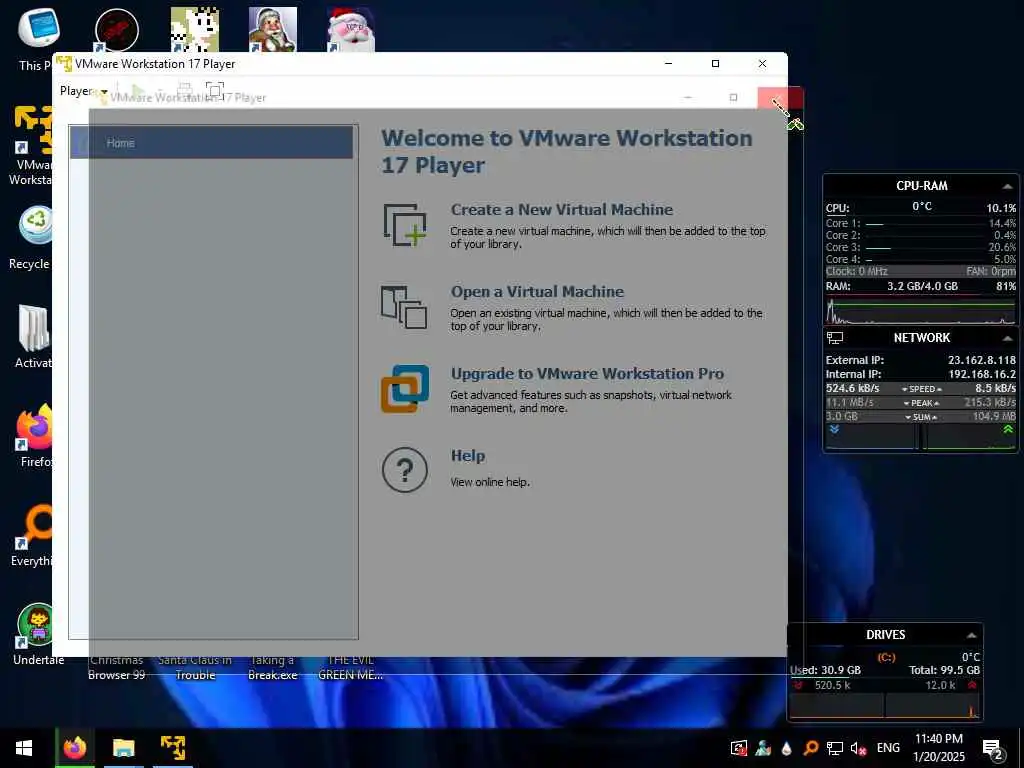Open the Create a New Virtual Machine link
1024x768 pixels.
562,210
